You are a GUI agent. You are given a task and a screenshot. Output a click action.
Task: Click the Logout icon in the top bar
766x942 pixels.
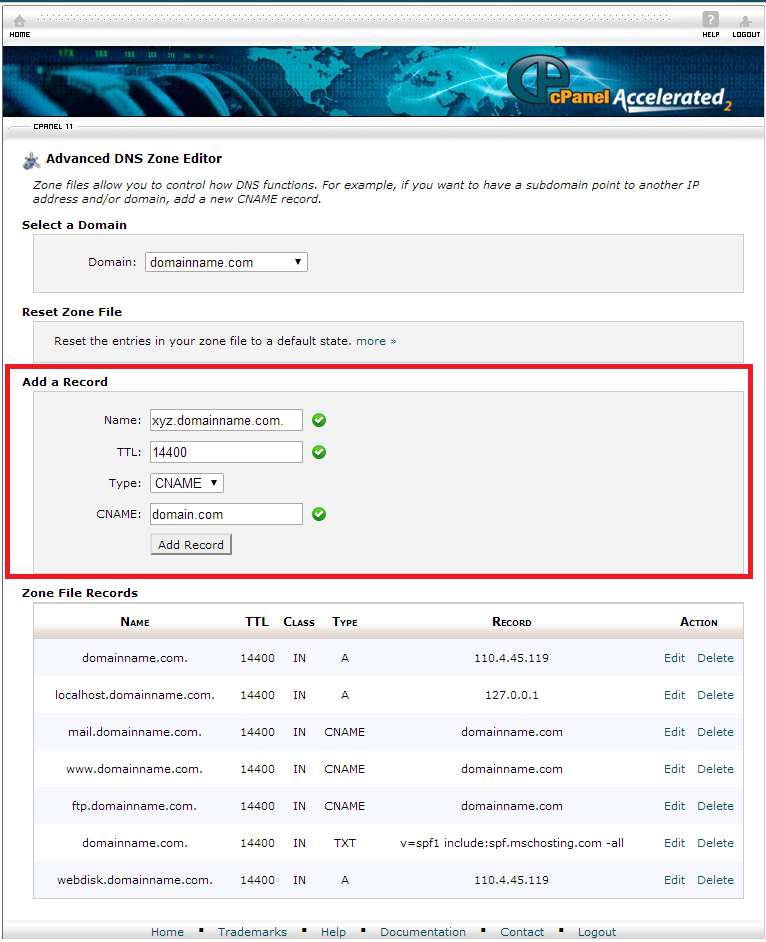(x=746, y=21)
